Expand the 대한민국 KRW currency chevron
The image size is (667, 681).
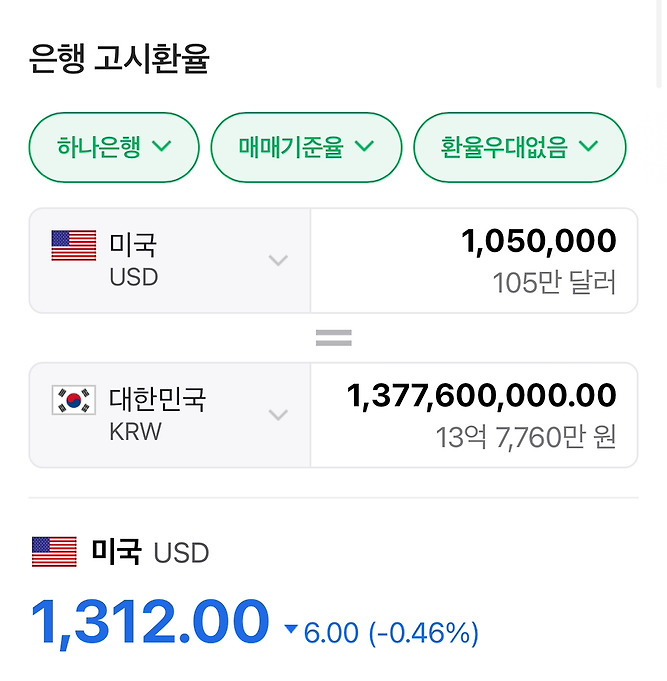click(x=278, y=415)
